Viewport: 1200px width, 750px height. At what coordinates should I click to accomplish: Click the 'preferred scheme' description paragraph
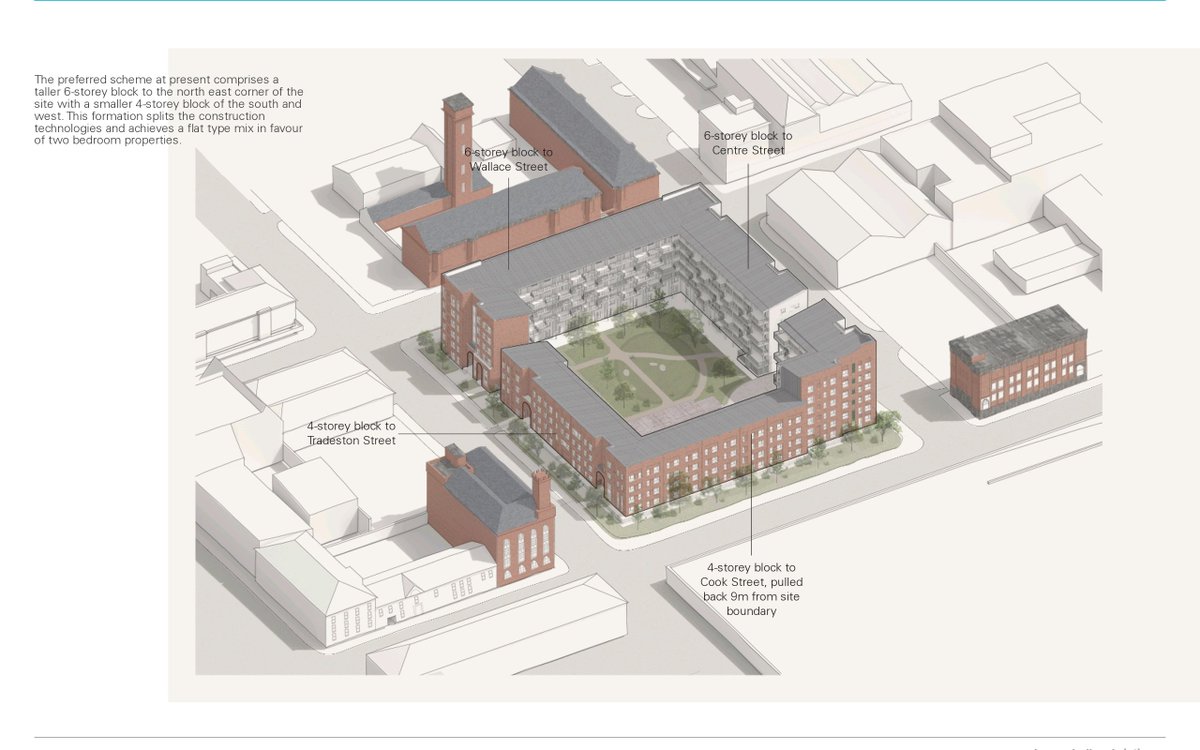[x=169, y=110]
